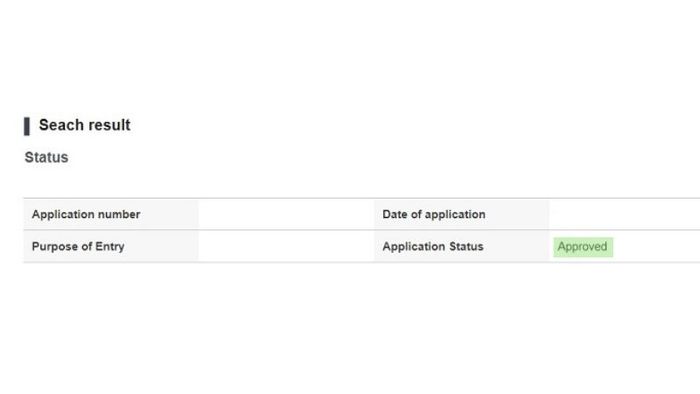Click the empty value cell beside Date of application
Screen dimensions: 700x394
tap(625, 214)
